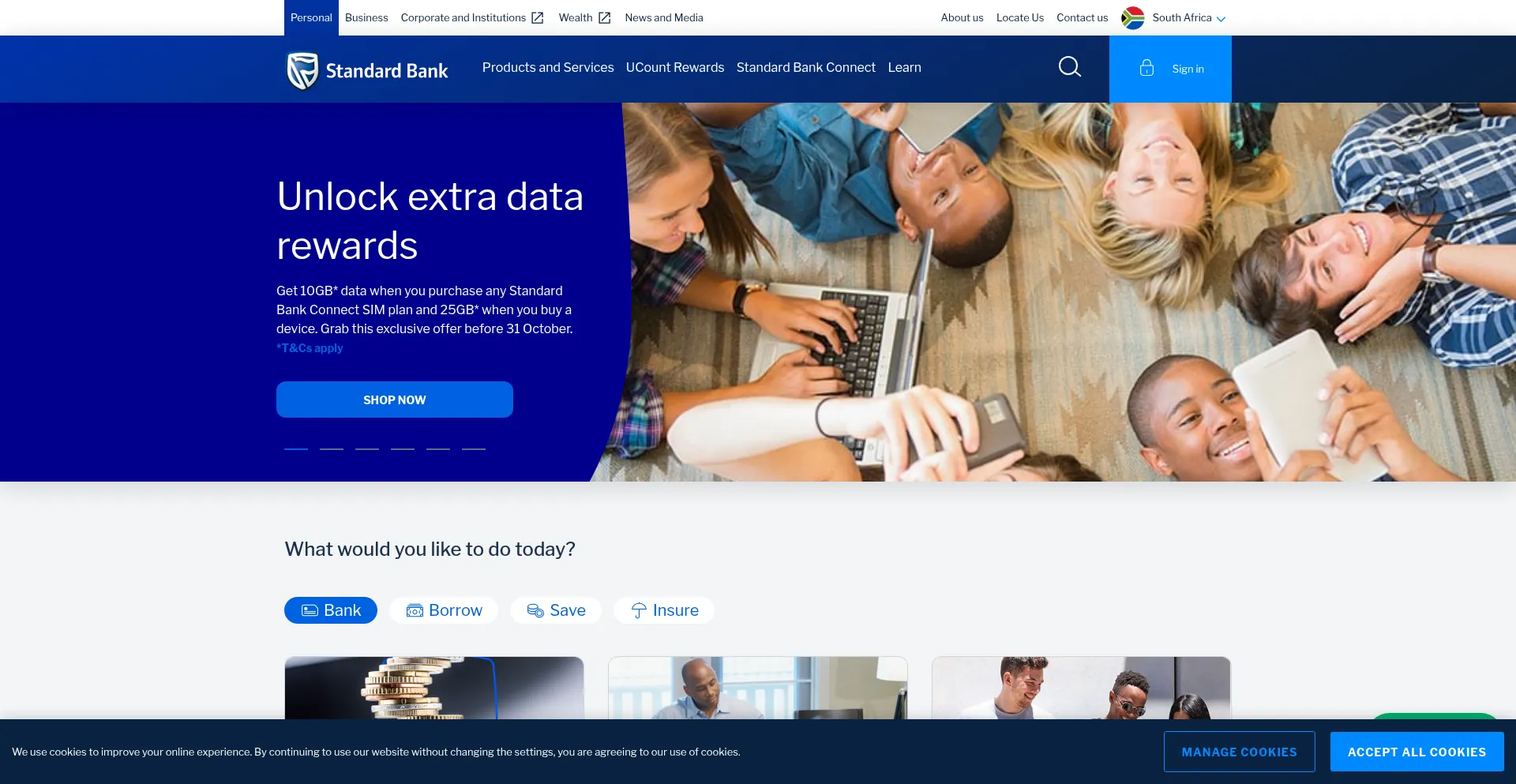Click external link icon beside Wealth
Image resolution: width=1516 pixels, height=784 pixels.
click(x=605, y=17)
